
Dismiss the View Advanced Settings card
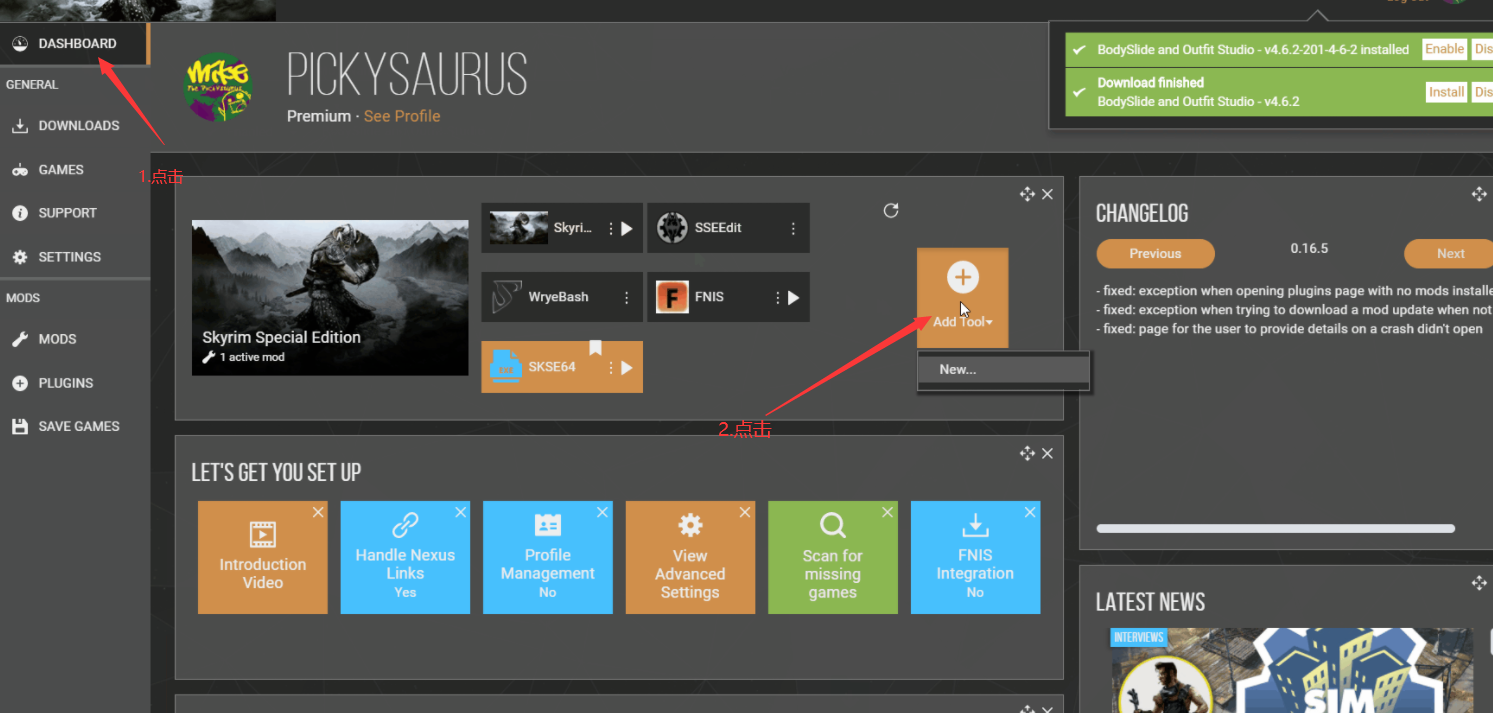tap(745, 512)
